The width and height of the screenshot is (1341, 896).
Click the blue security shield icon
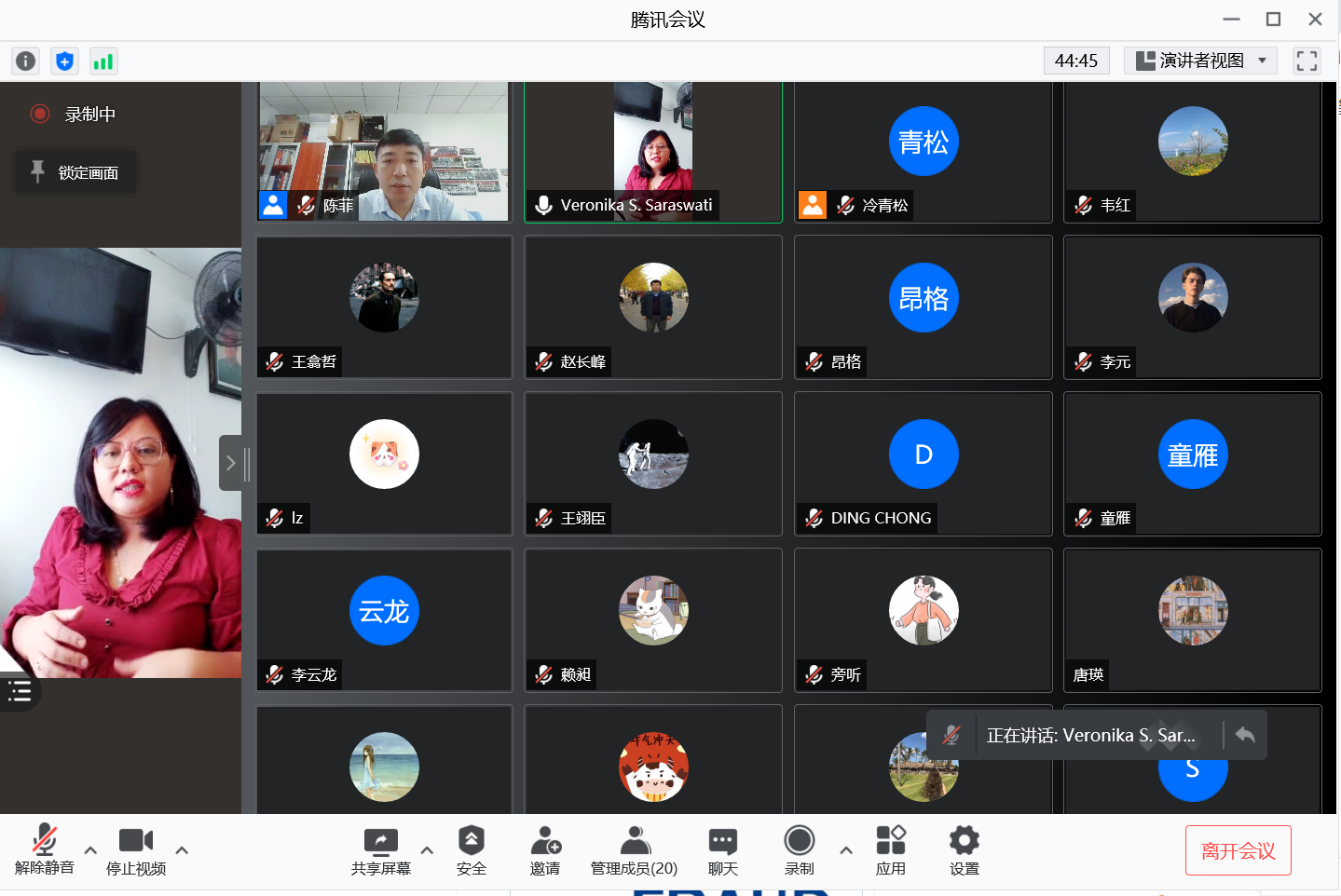(64, 61)
